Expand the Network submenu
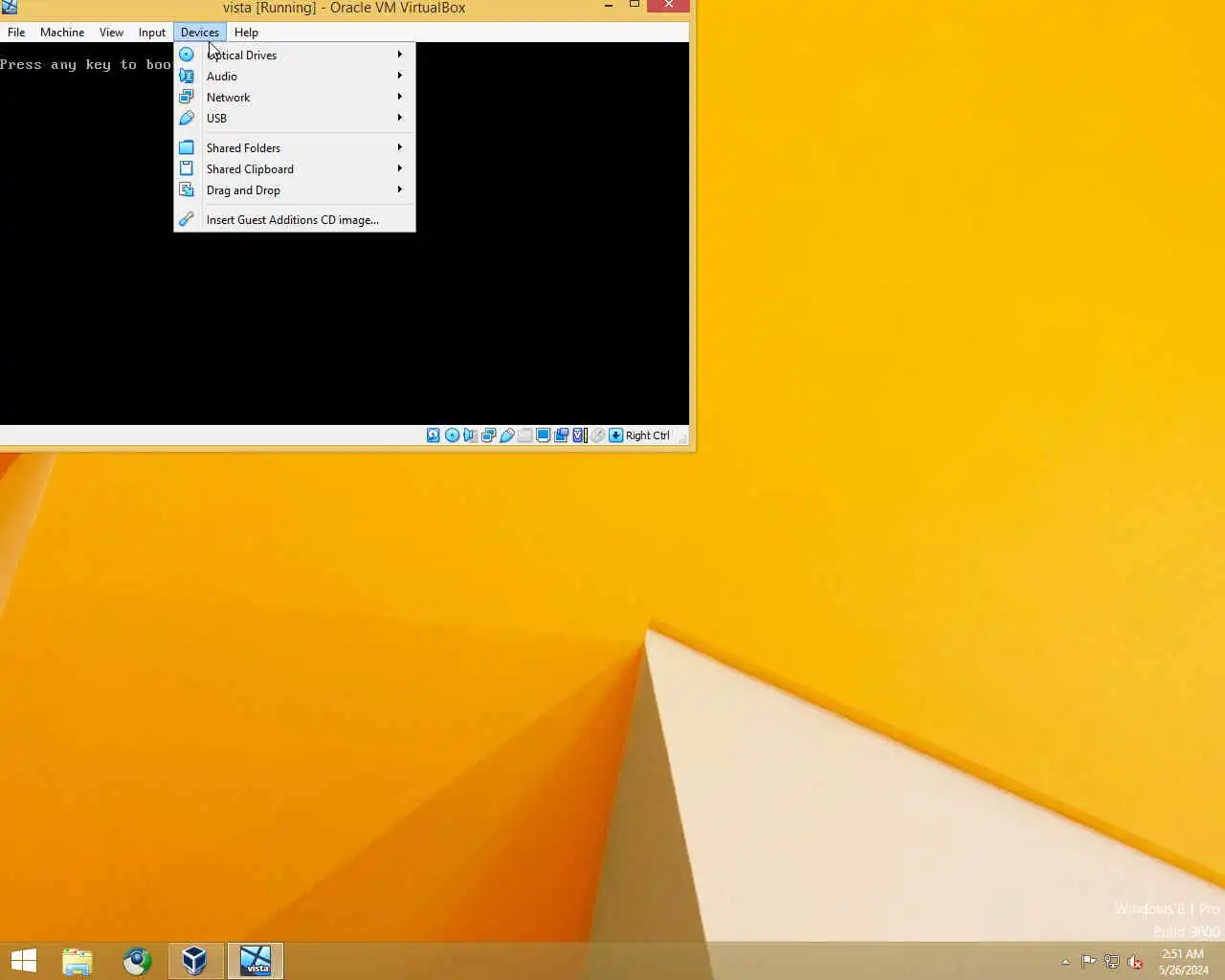This screenshot has width=1225, height=980. tap(295, 97)
